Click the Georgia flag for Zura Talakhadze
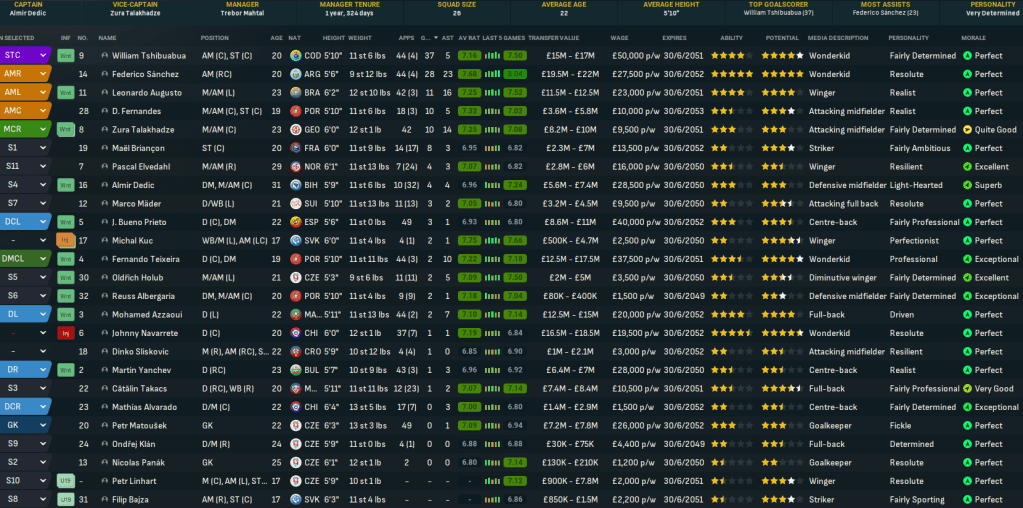1023x508 pixels. [x=295, y=129]
